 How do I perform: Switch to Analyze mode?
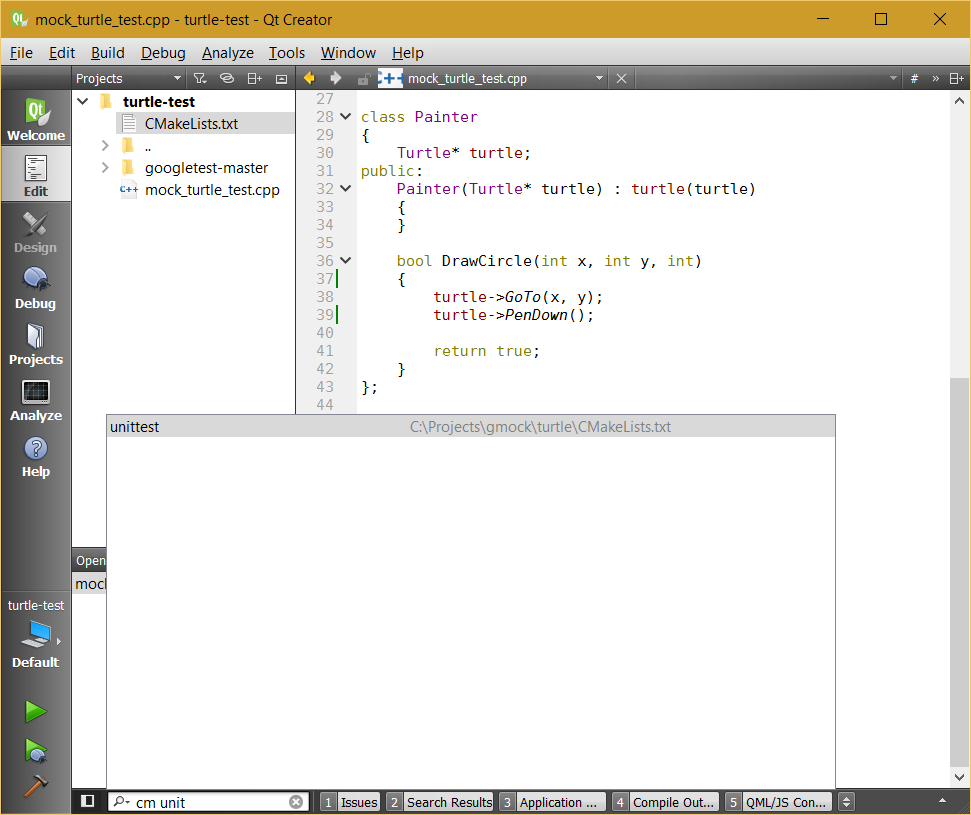(x=36, y=399)
